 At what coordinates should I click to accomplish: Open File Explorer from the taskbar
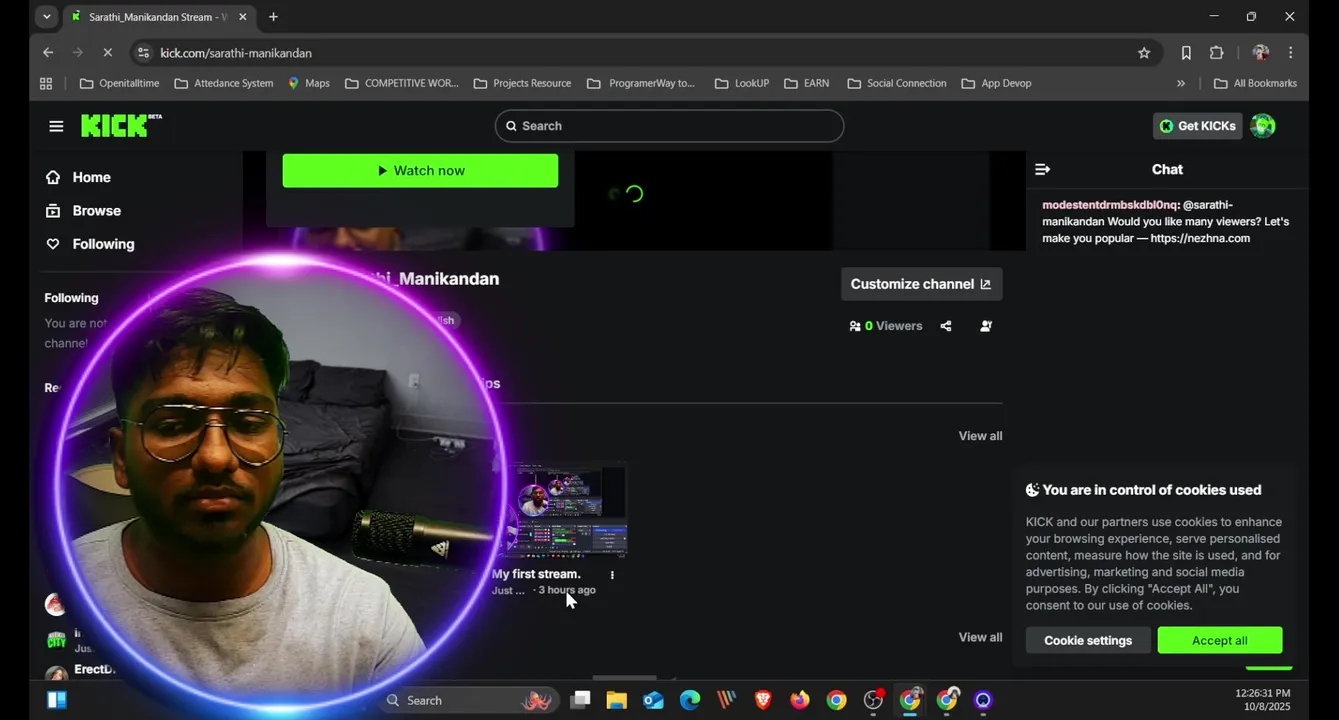coord(616,700)
